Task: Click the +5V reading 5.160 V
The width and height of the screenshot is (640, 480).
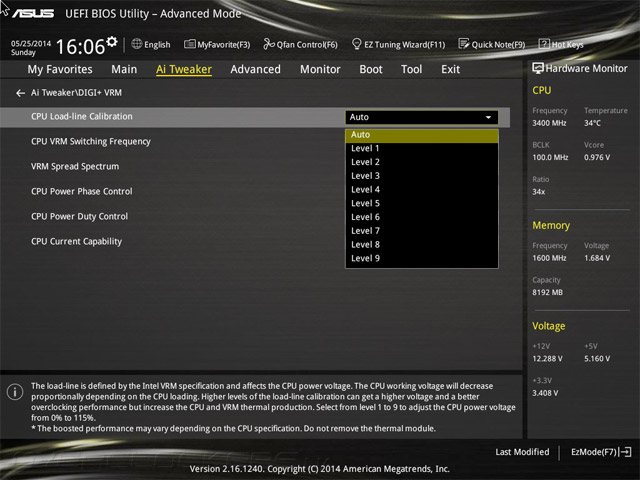Action: pyautogui.click(x=597, y=359)
